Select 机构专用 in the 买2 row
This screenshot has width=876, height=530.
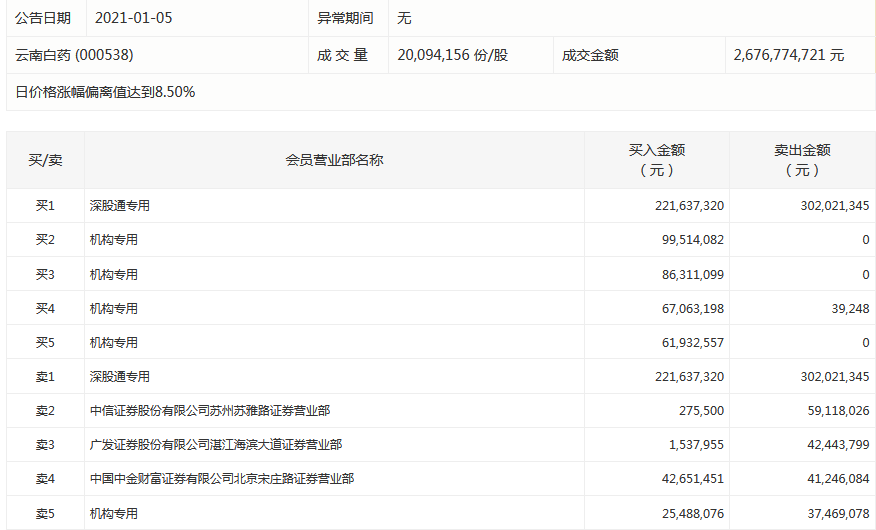(x=113, y=240)
